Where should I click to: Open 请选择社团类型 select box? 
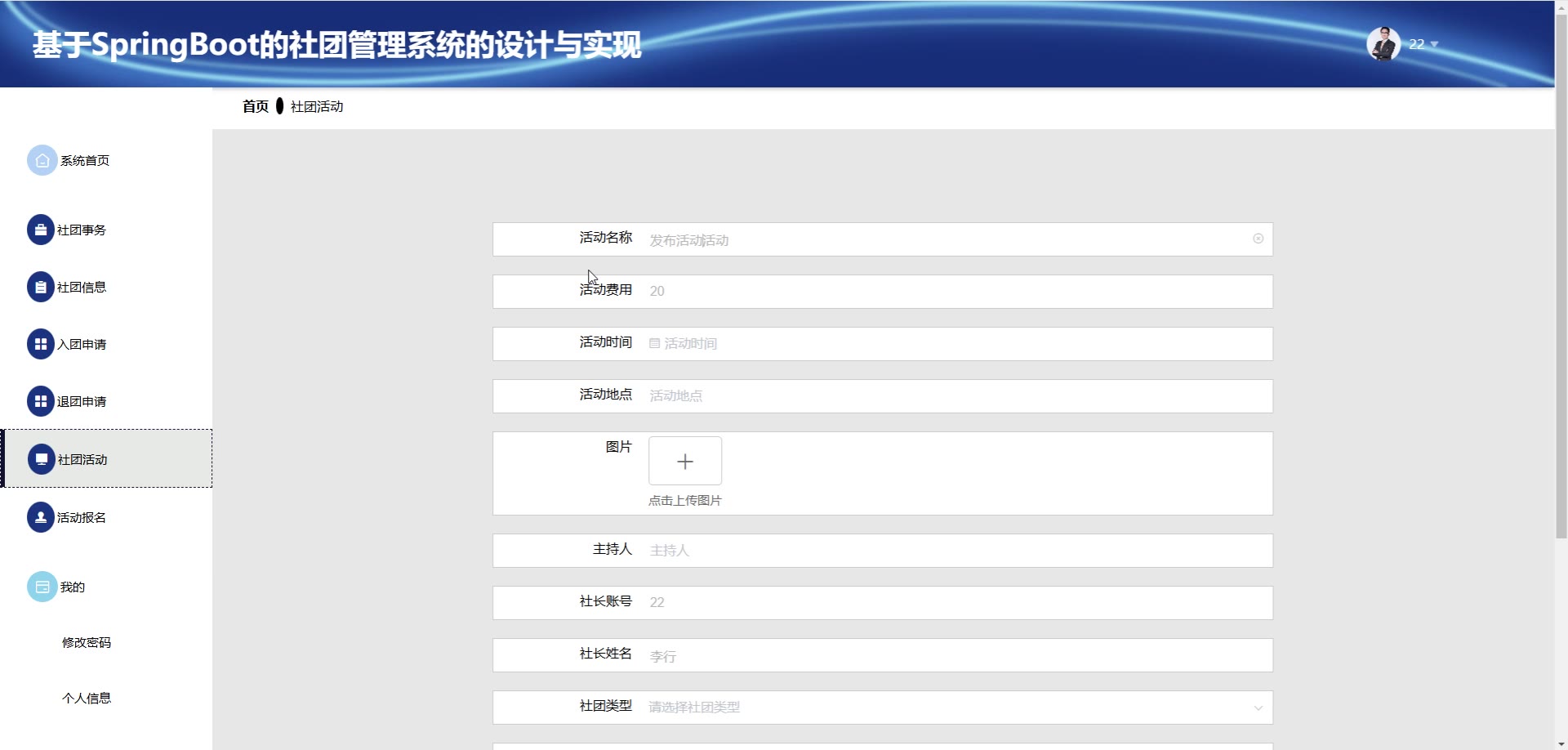tap(956, 708)
